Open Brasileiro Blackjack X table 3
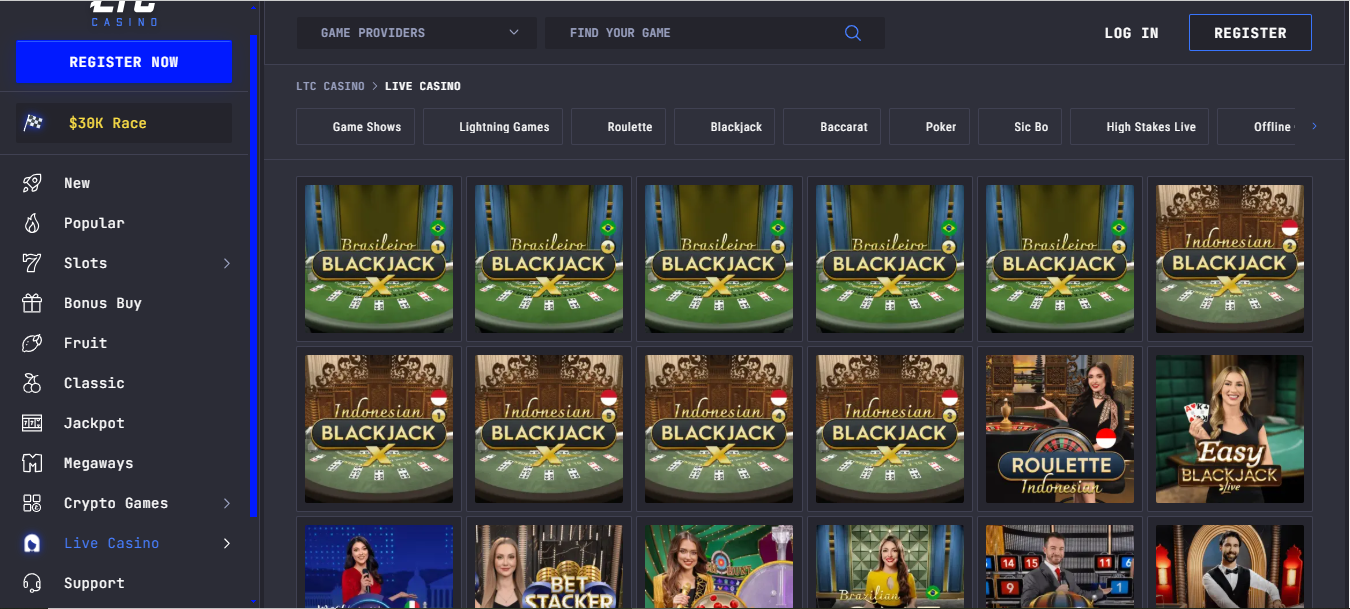 (x=1060, y=259)
